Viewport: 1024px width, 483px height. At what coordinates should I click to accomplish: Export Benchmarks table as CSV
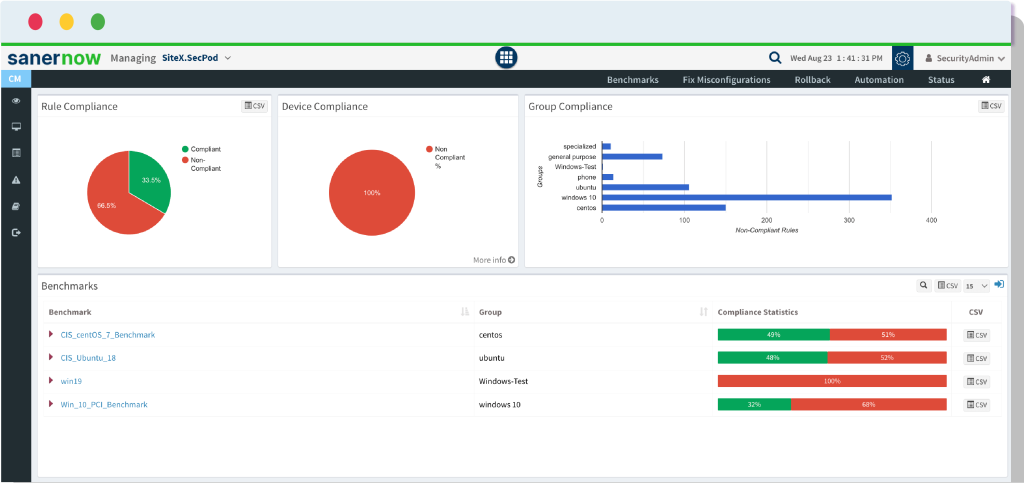(x=948, y=285)
